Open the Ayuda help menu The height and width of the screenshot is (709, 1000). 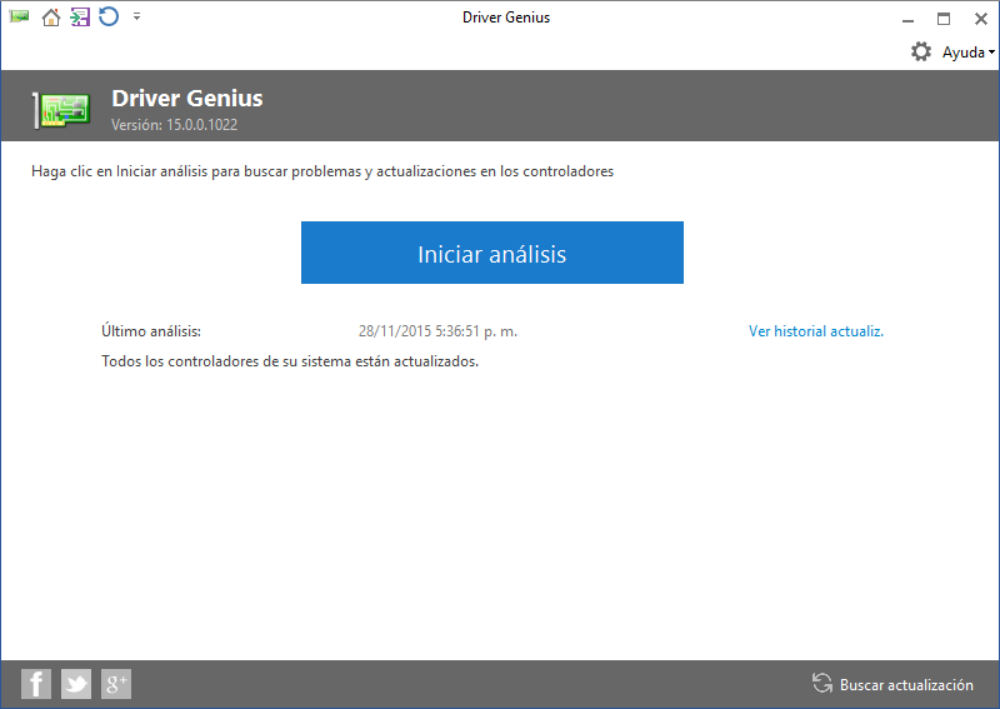tap(968, 52)
